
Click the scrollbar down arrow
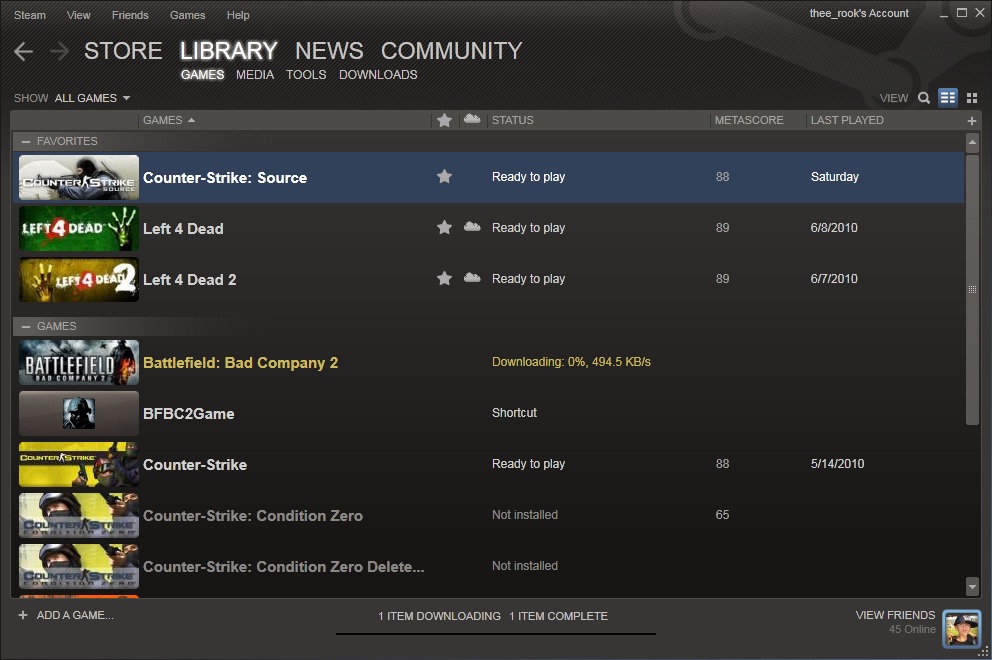pyautogui.click(x=972, y=587)
